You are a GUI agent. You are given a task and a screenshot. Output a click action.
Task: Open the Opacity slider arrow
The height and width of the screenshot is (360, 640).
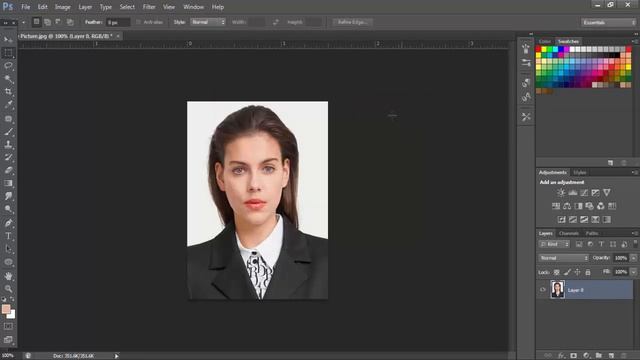[x=633, y=258]
